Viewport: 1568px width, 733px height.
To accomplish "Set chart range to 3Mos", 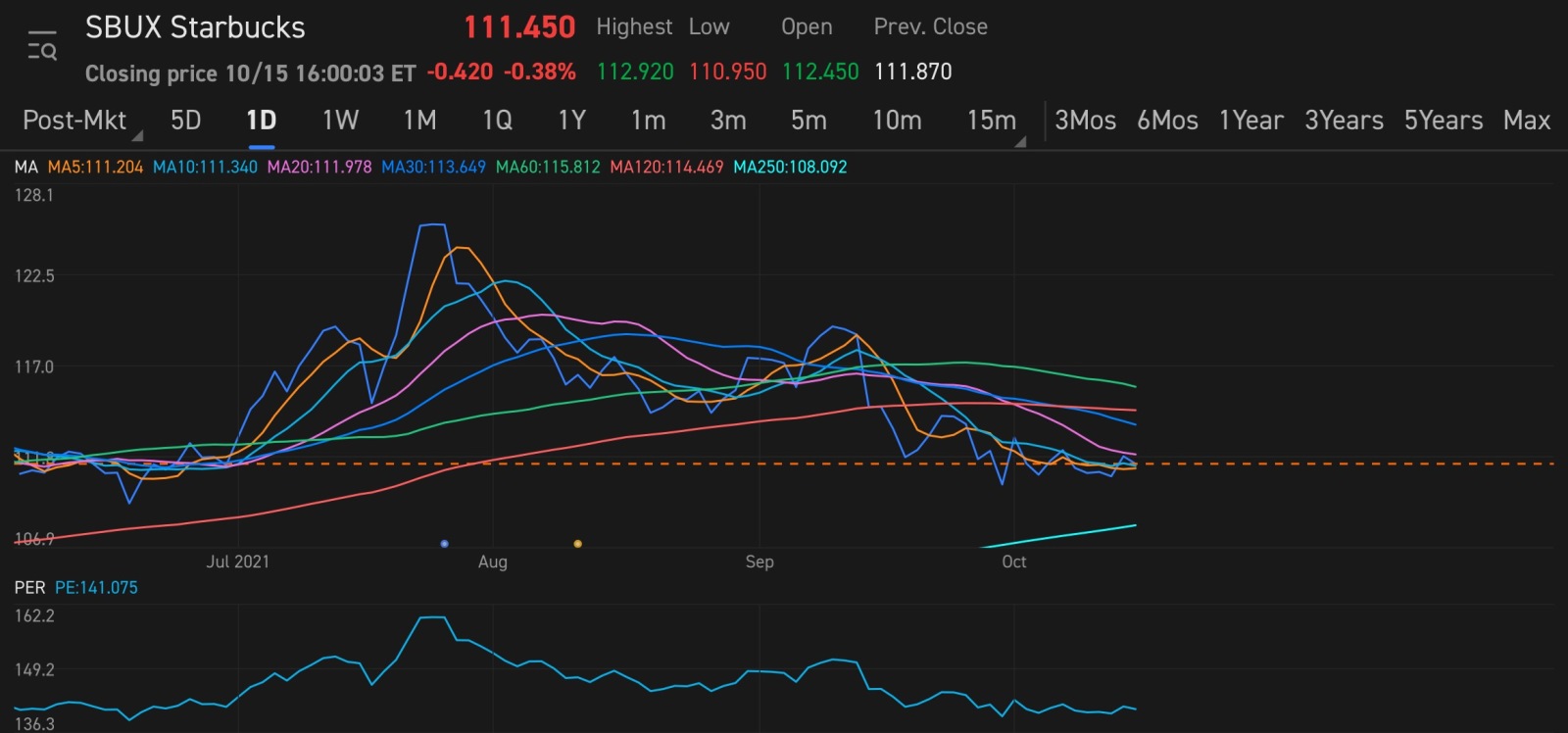I will [x=1085, y=121].
